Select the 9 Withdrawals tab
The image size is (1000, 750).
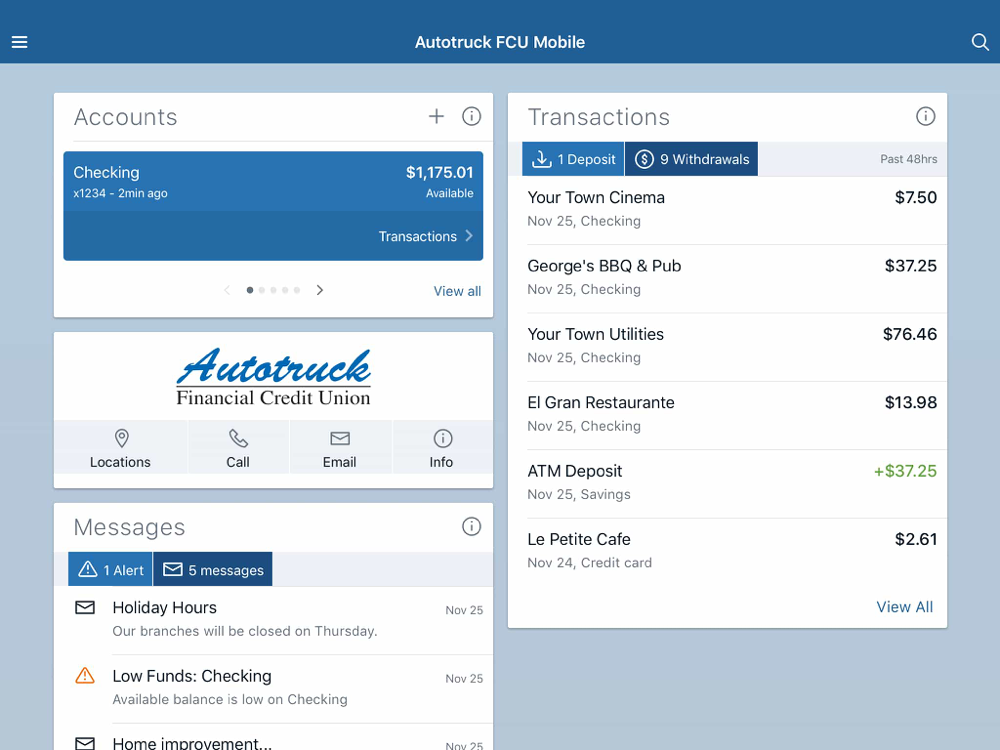(x=691, y=159)
